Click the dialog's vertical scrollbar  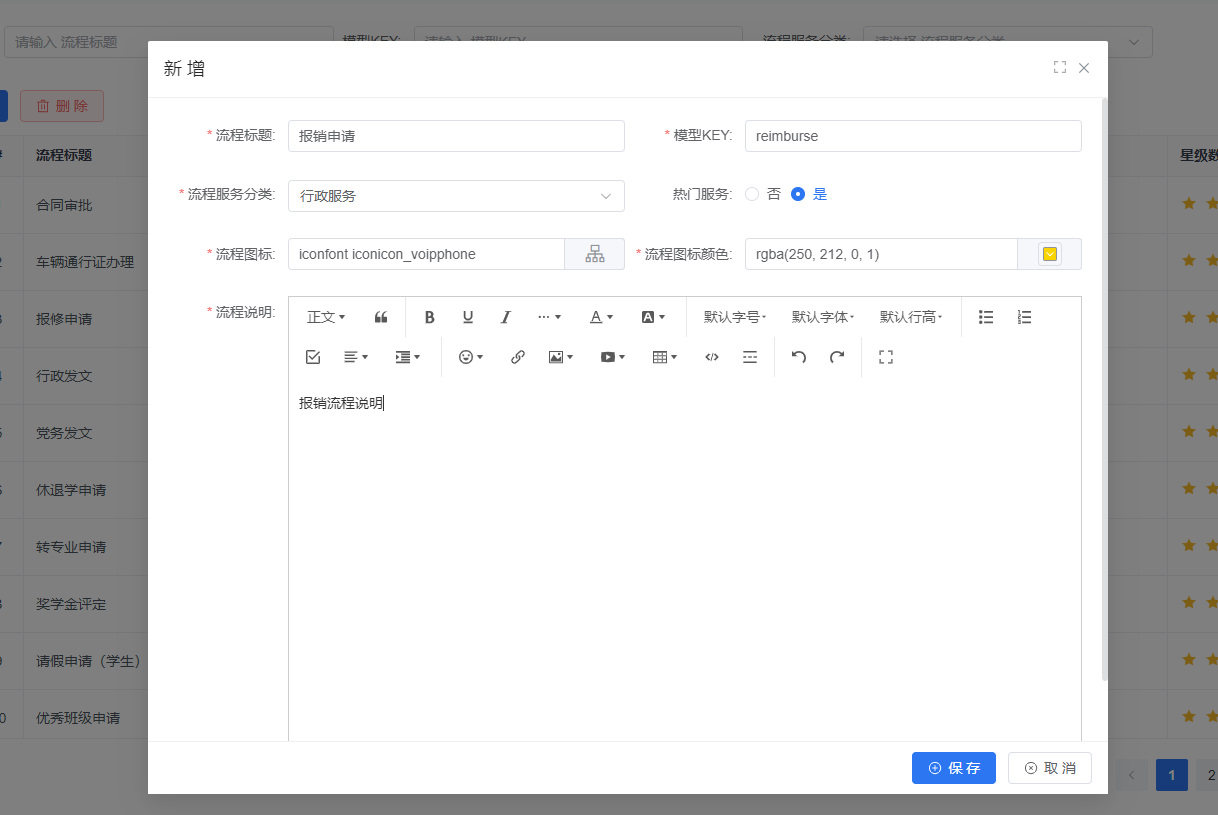[x=1105, y=389]
